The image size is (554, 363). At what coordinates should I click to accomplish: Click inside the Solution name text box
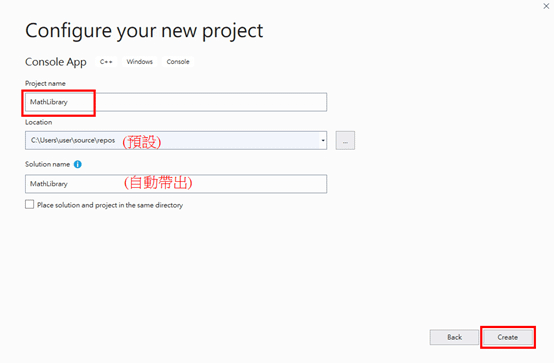(176, 184)
